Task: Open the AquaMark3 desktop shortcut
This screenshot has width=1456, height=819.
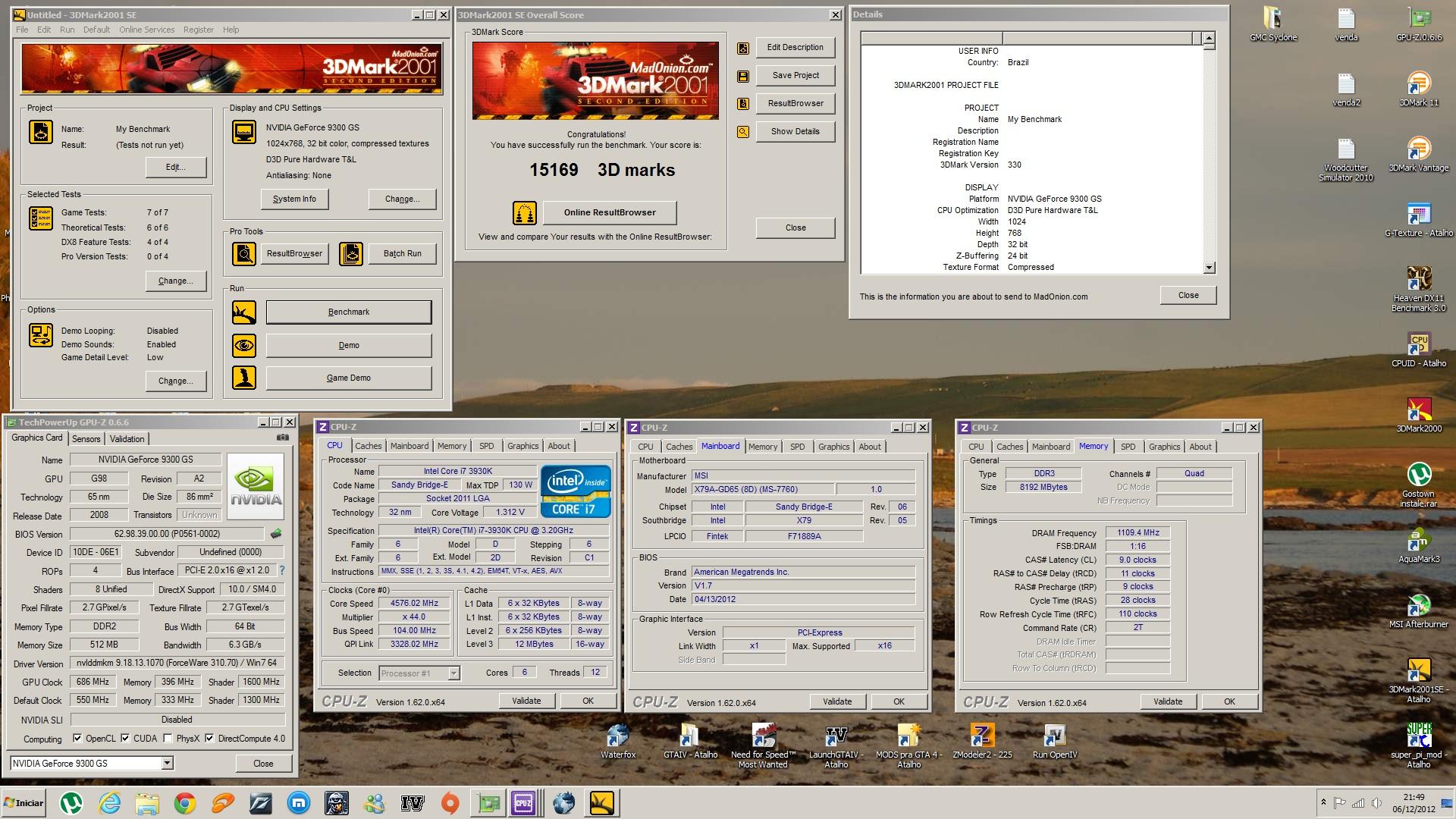Action: pos(1418,545)
